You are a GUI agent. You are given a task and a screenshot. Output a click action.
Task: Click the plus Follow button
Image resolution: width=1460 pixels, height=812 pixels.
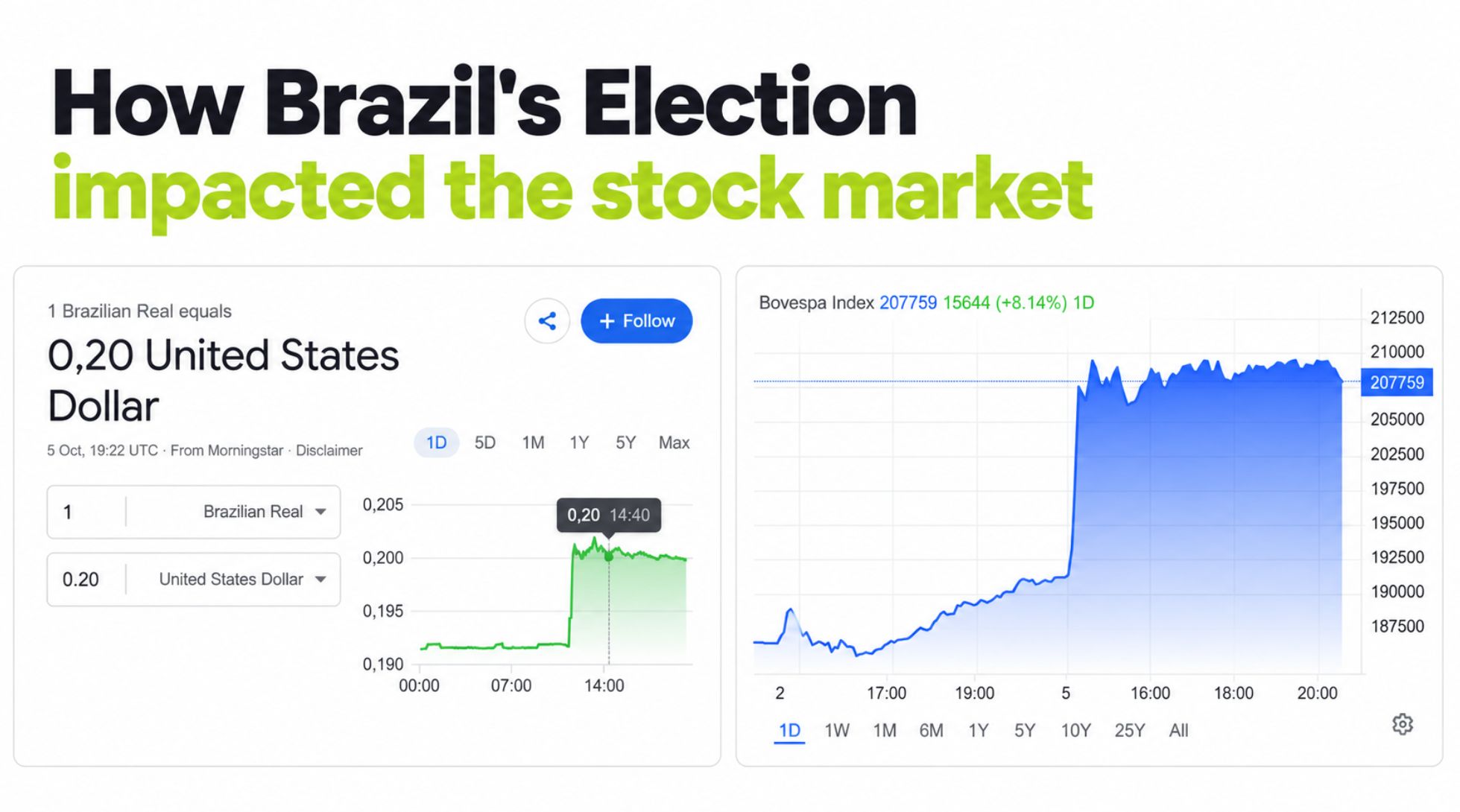coord(636,321)
